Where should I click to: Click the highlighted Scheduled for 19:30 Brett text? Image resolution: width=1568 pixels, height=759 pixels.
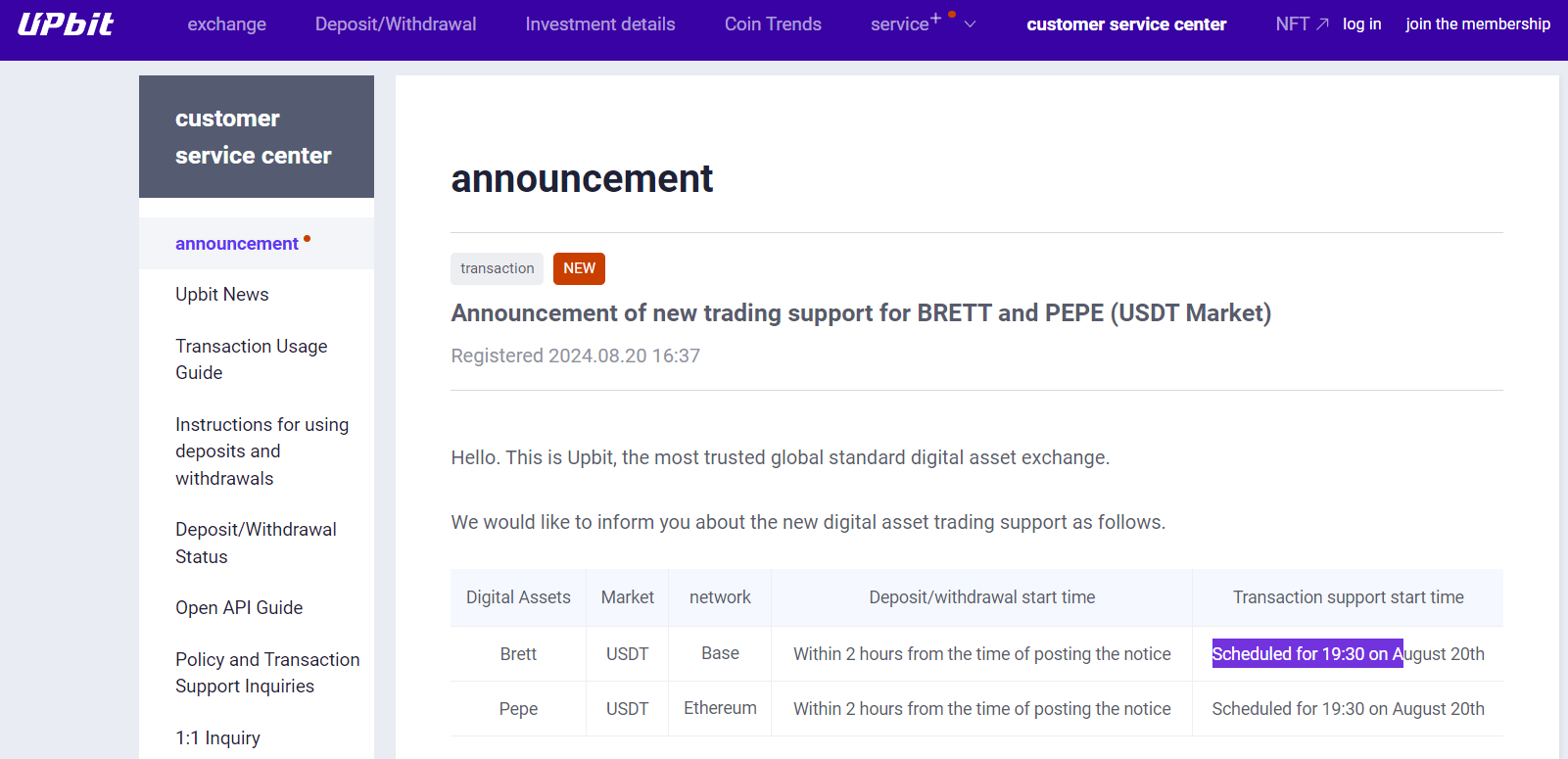(x=1307, y=654)
